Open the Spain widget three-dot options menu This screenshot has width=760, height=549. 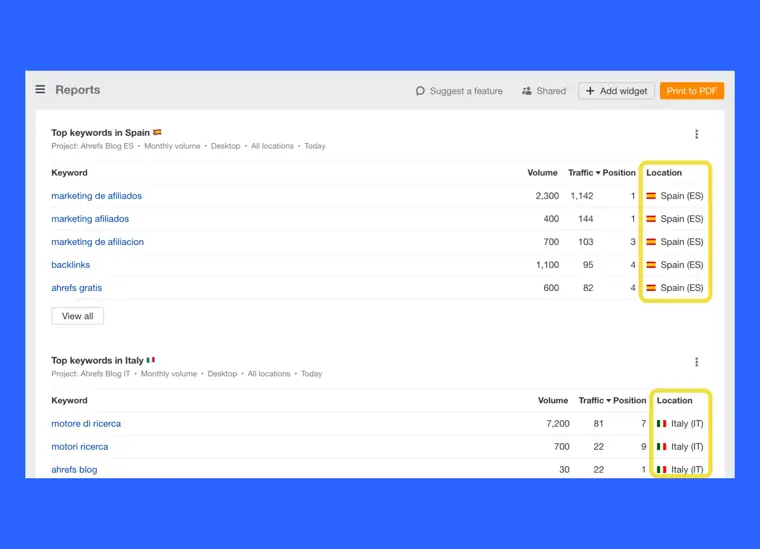point(697,134)
